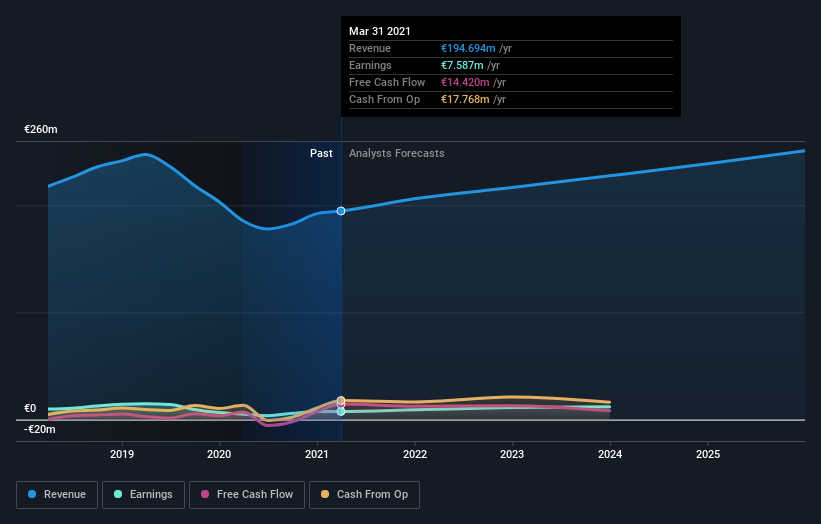The image size is (821, 524).
Task: Click the €0 y-axis label
Action: coord(30,408)
